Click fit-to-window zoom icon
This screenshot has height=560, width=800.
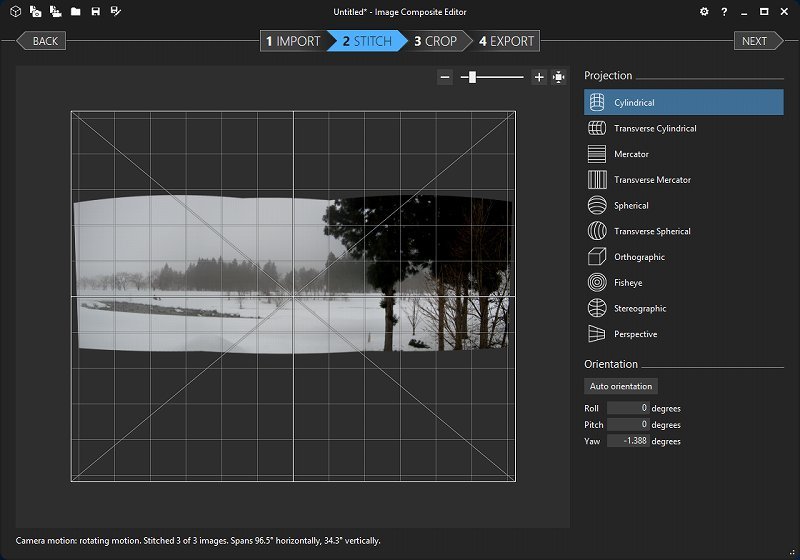(x=559, y=78)
